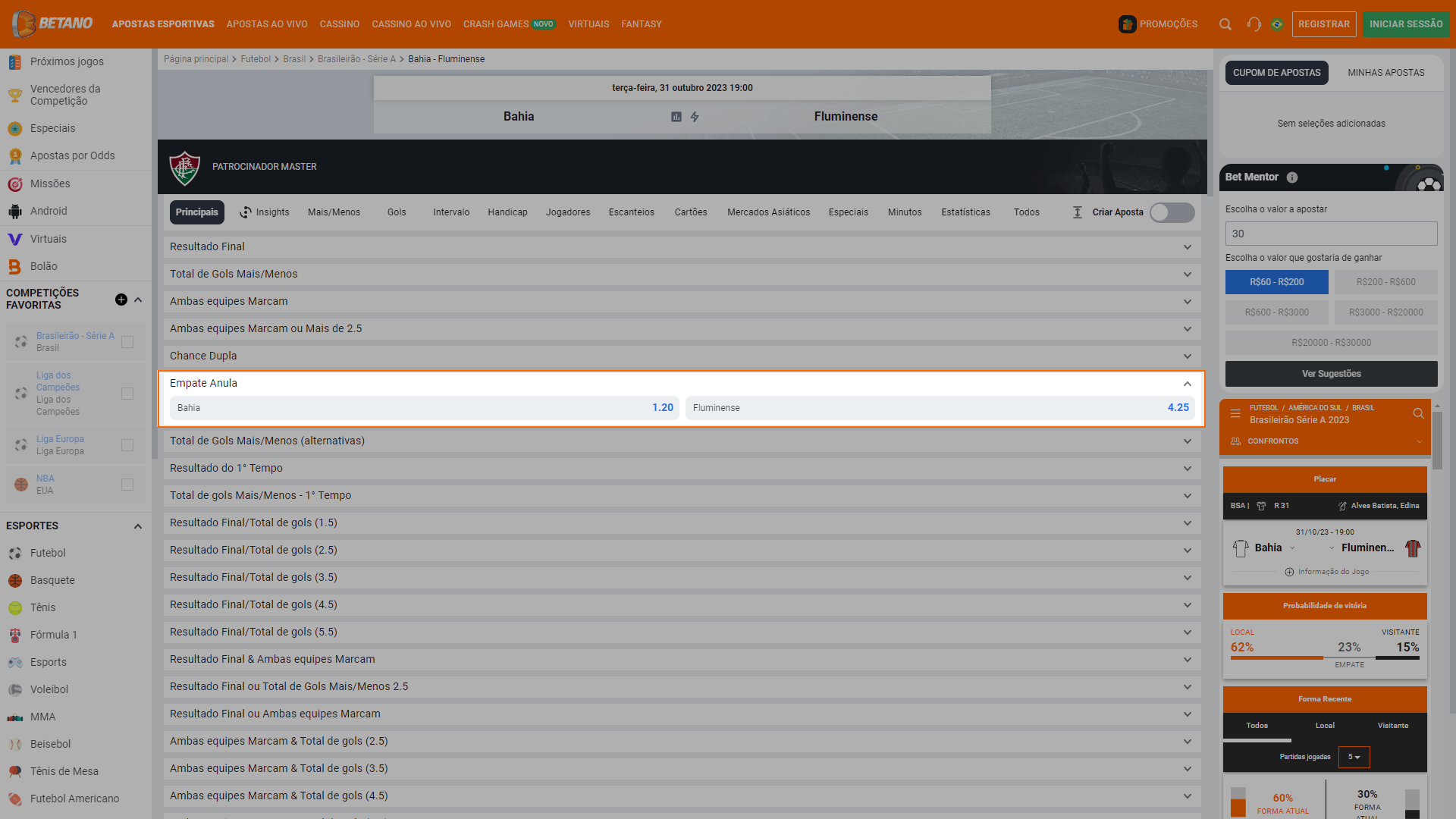Click the MMA sport icon in sidebar
The image size is (1456, 819).
tap(15, 716)
